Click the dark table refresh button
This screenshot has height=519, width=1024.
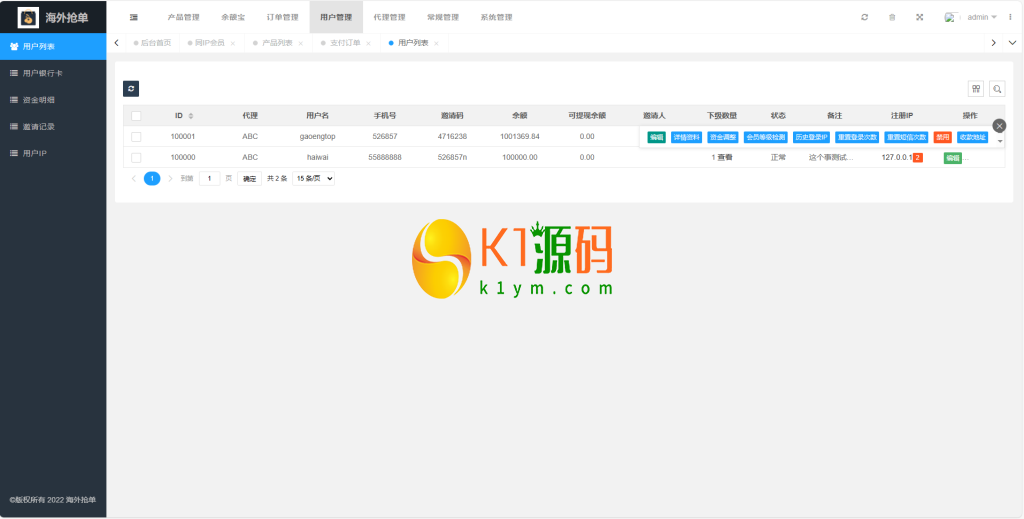pos(131,89)
